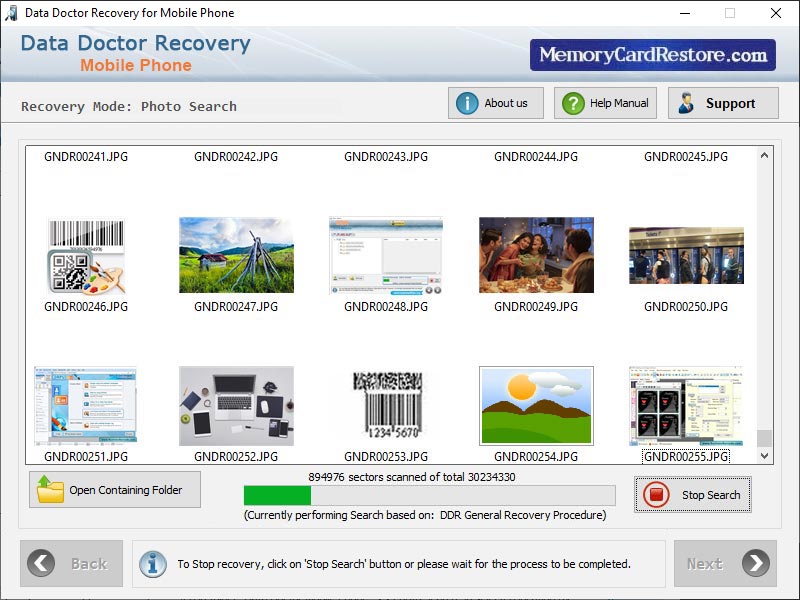800x600 pixels.
Task: Open the Help Manual question mark icon
Action: tap(570, 102)
